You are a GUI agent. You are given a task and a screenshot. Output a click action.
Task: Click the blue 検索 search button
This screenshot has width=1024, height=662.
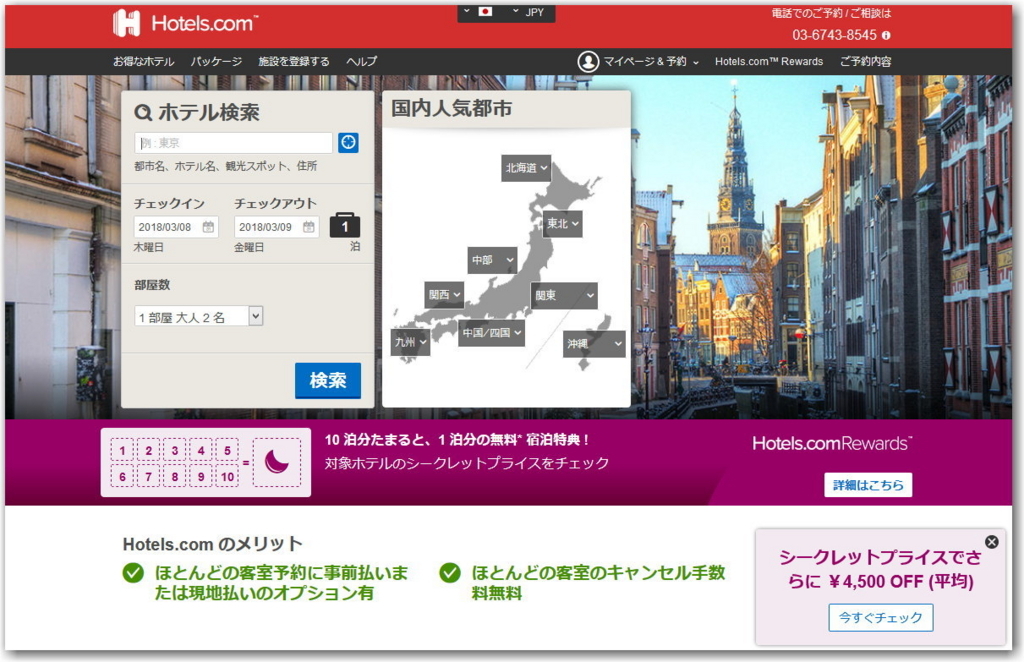tap(328, 381)
